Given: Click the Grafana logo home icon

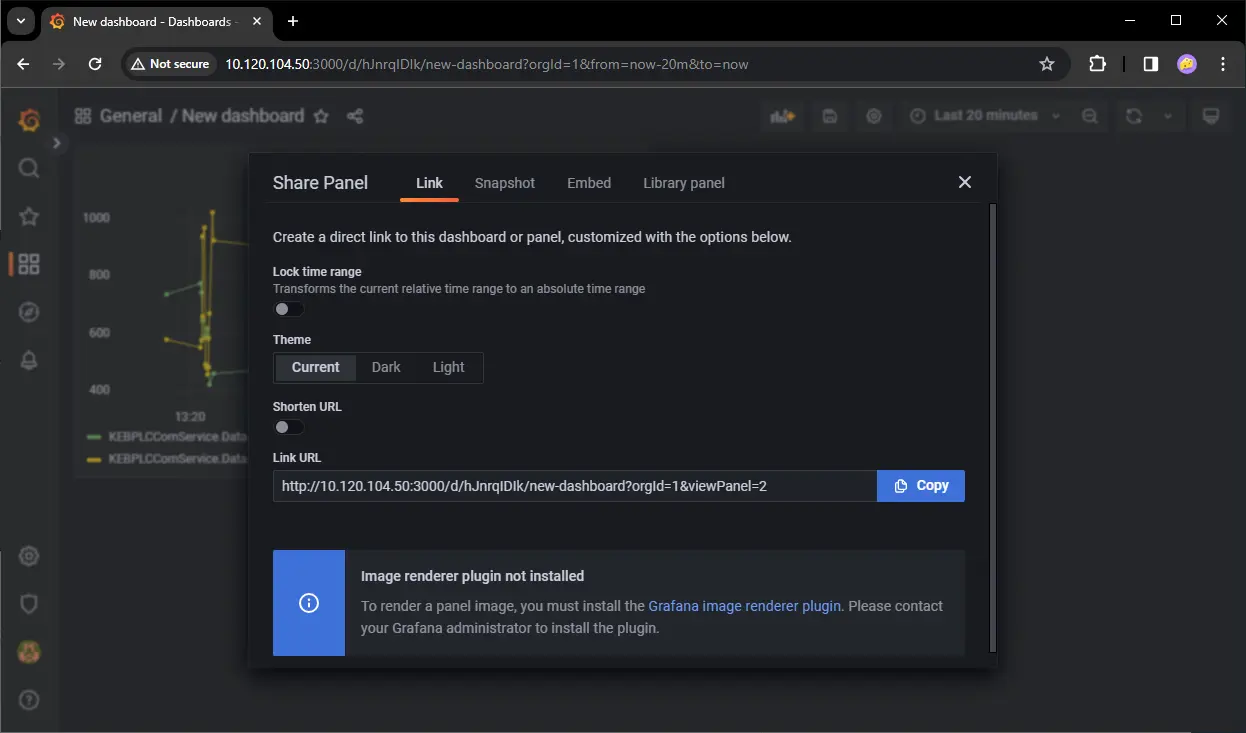Looking at the screenshot, I should 29,120.
